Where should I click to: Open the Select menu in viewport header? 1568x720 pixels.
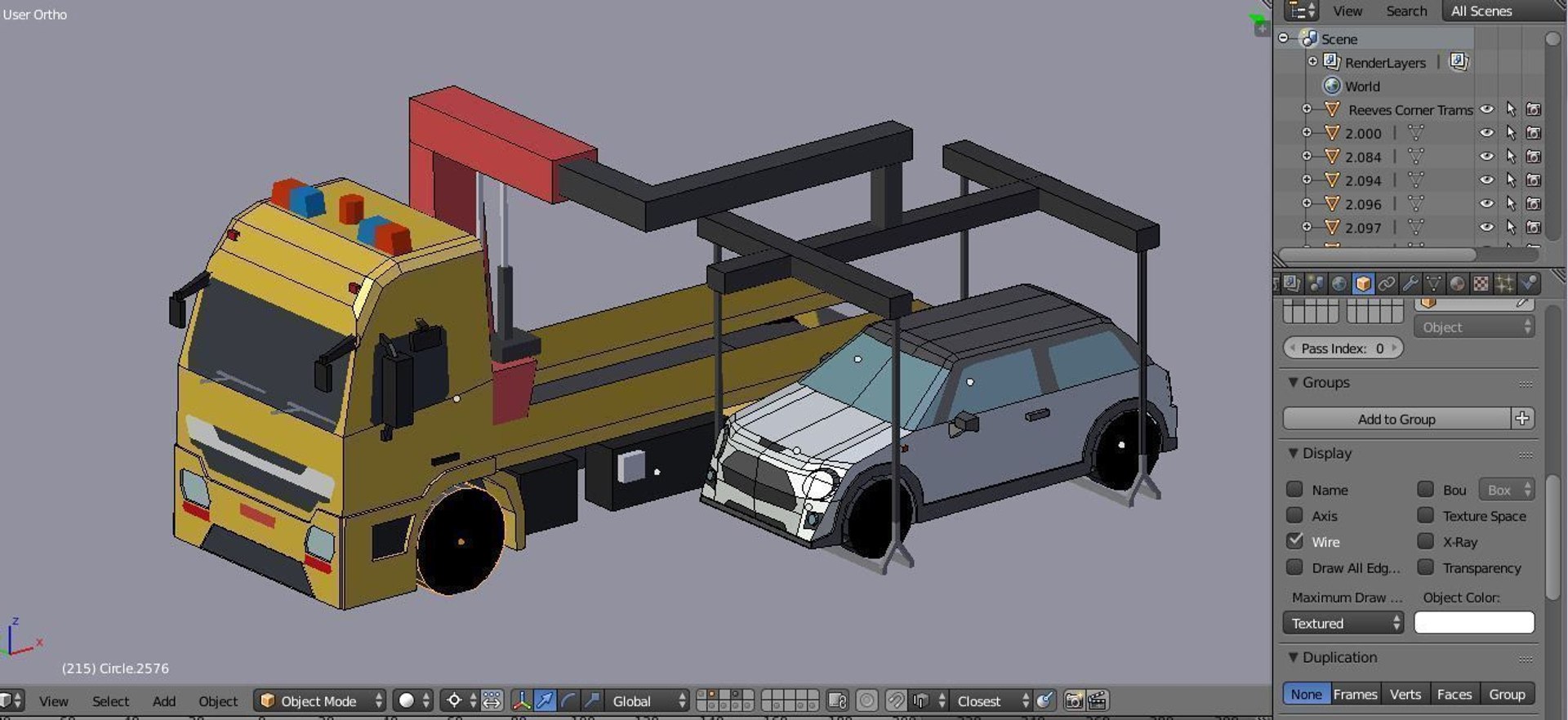coord(110,701)
